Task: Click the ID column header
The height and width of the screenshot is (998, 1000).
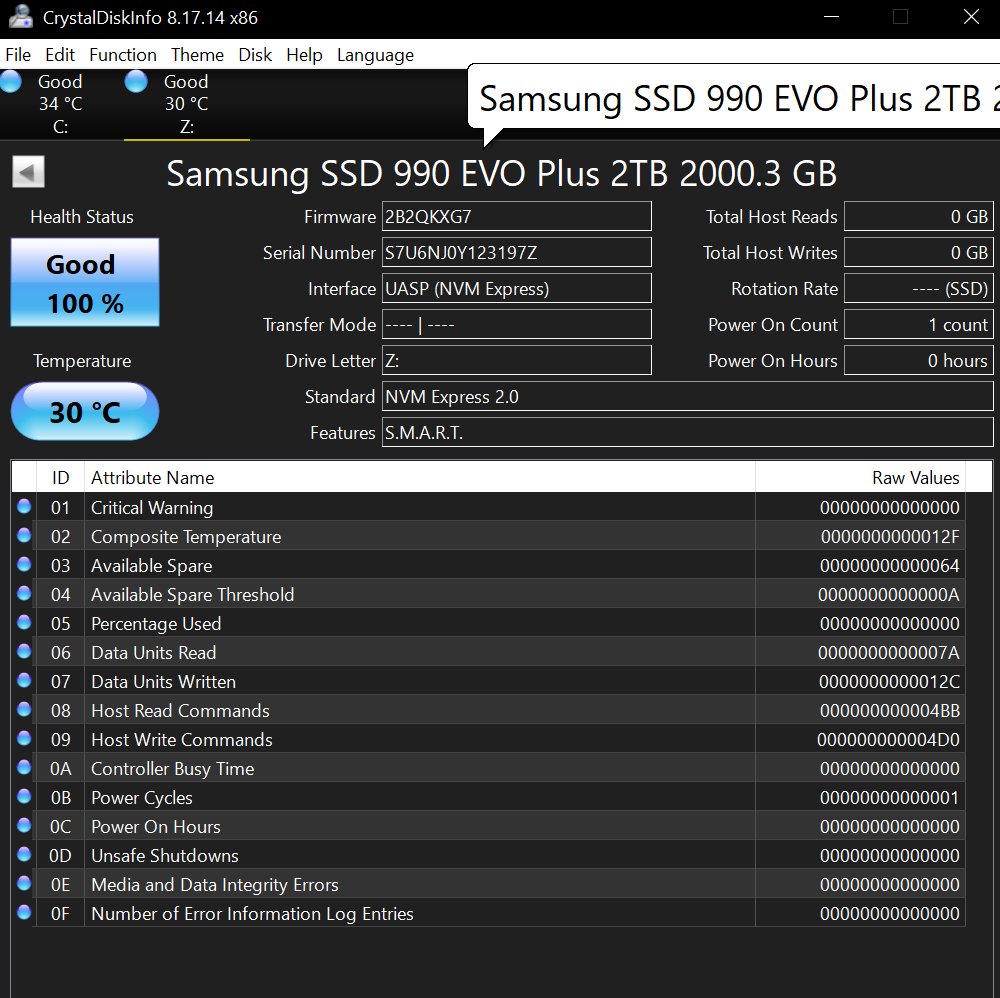Action: (x=61, y=477)
